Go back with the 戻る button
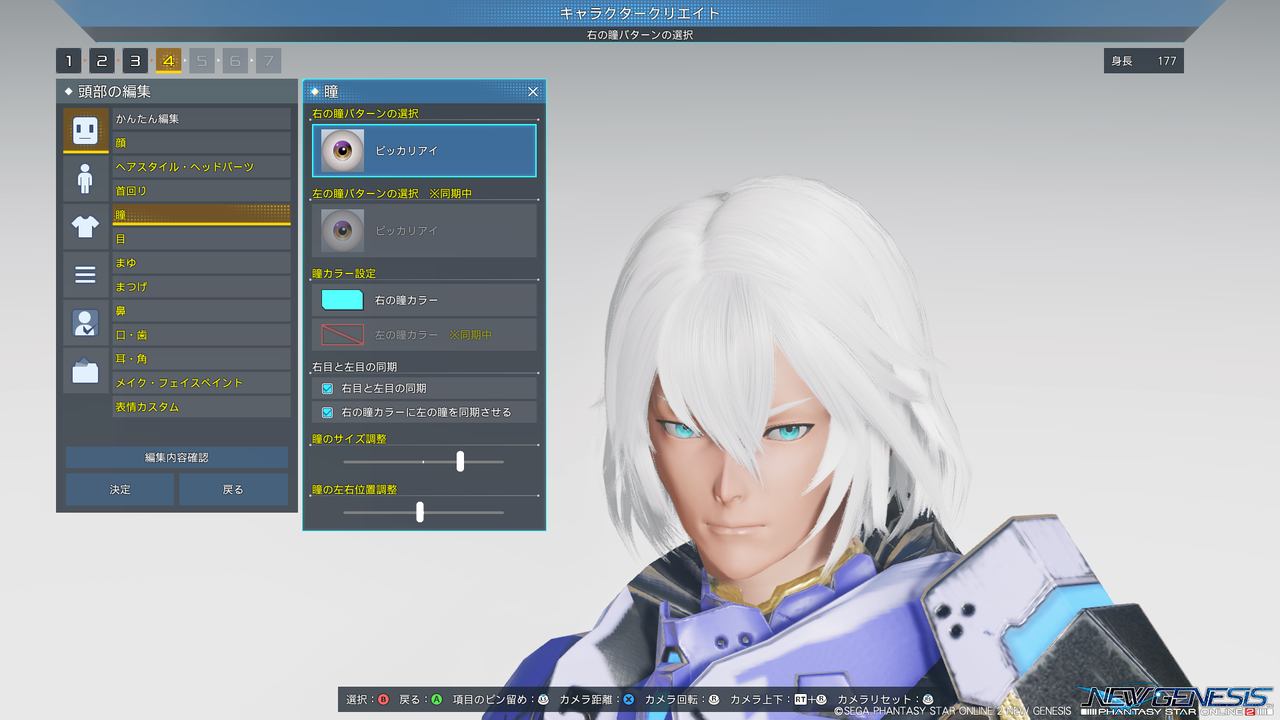Image resolution: width=1280 pixels, height=720 pixels. click(233, 490)
